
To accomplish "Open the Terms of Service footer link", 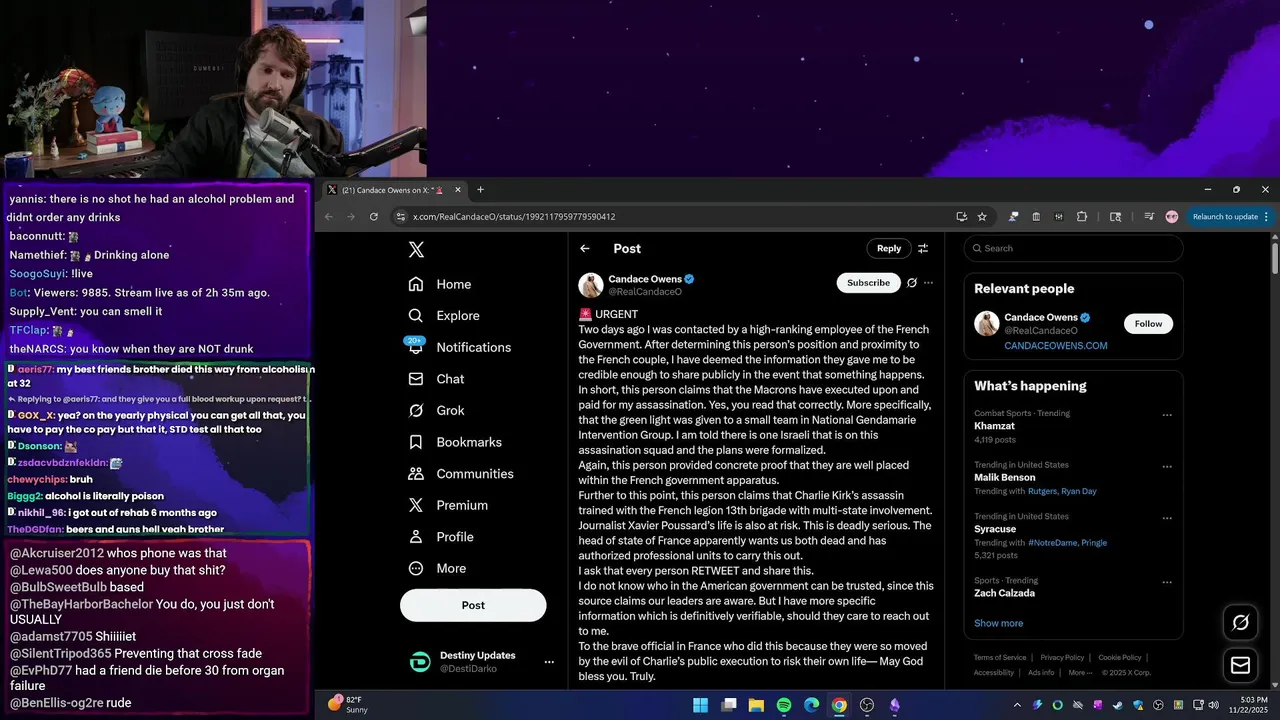I will tap(1000, 658).
